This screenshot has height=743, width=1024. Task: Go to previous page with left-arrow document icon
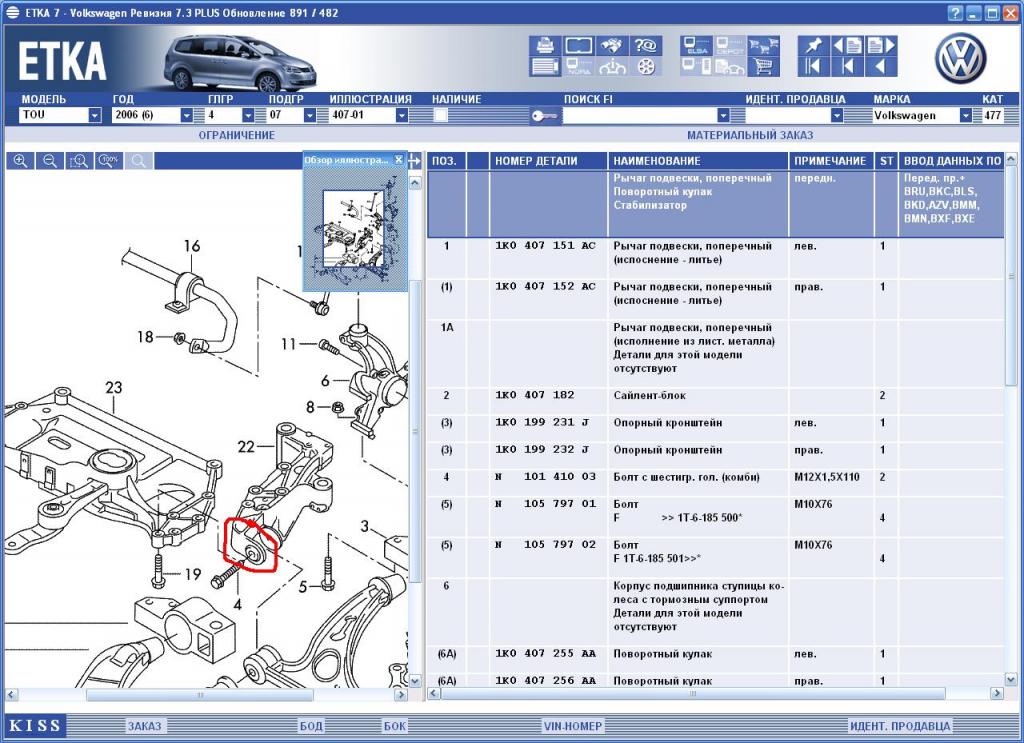click(847, 46)
